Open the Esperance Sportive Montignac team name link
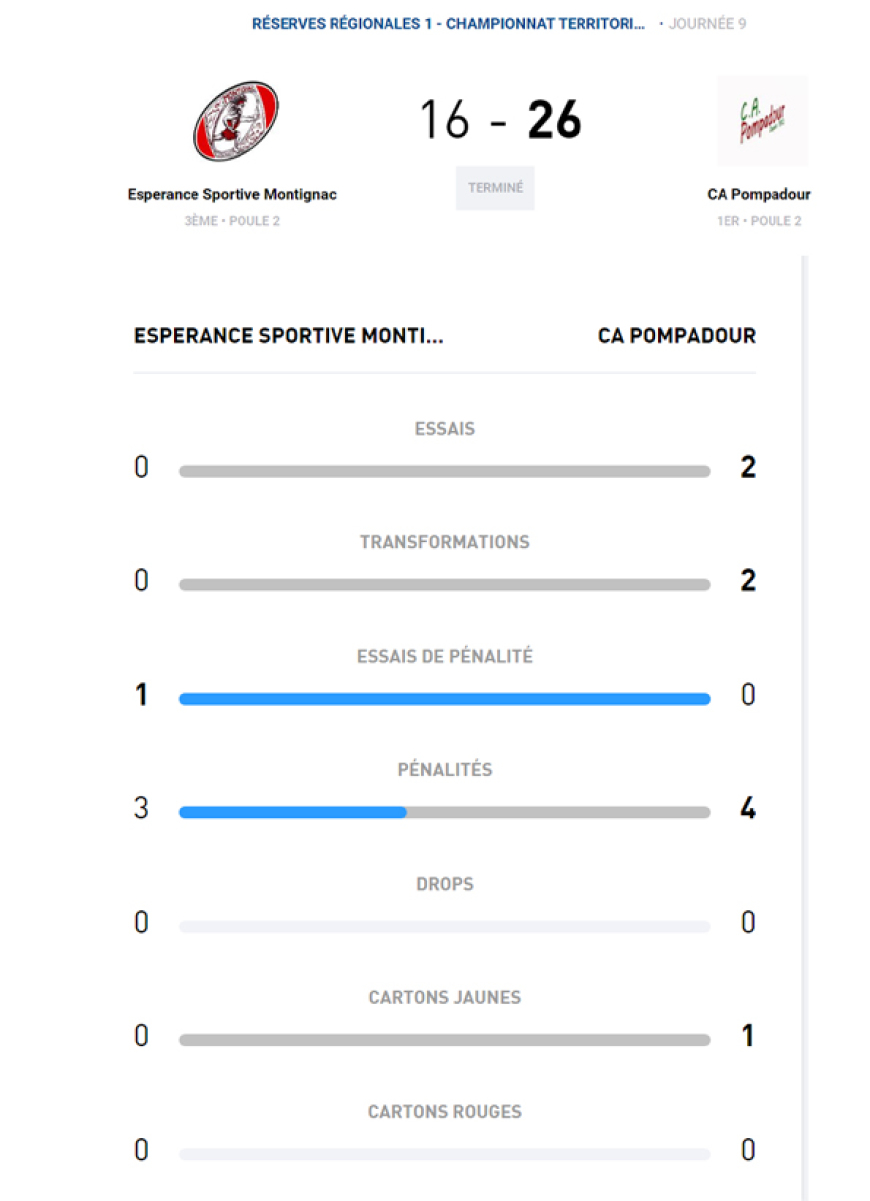This screenshot has height=1201, width=870. [232, 195]
